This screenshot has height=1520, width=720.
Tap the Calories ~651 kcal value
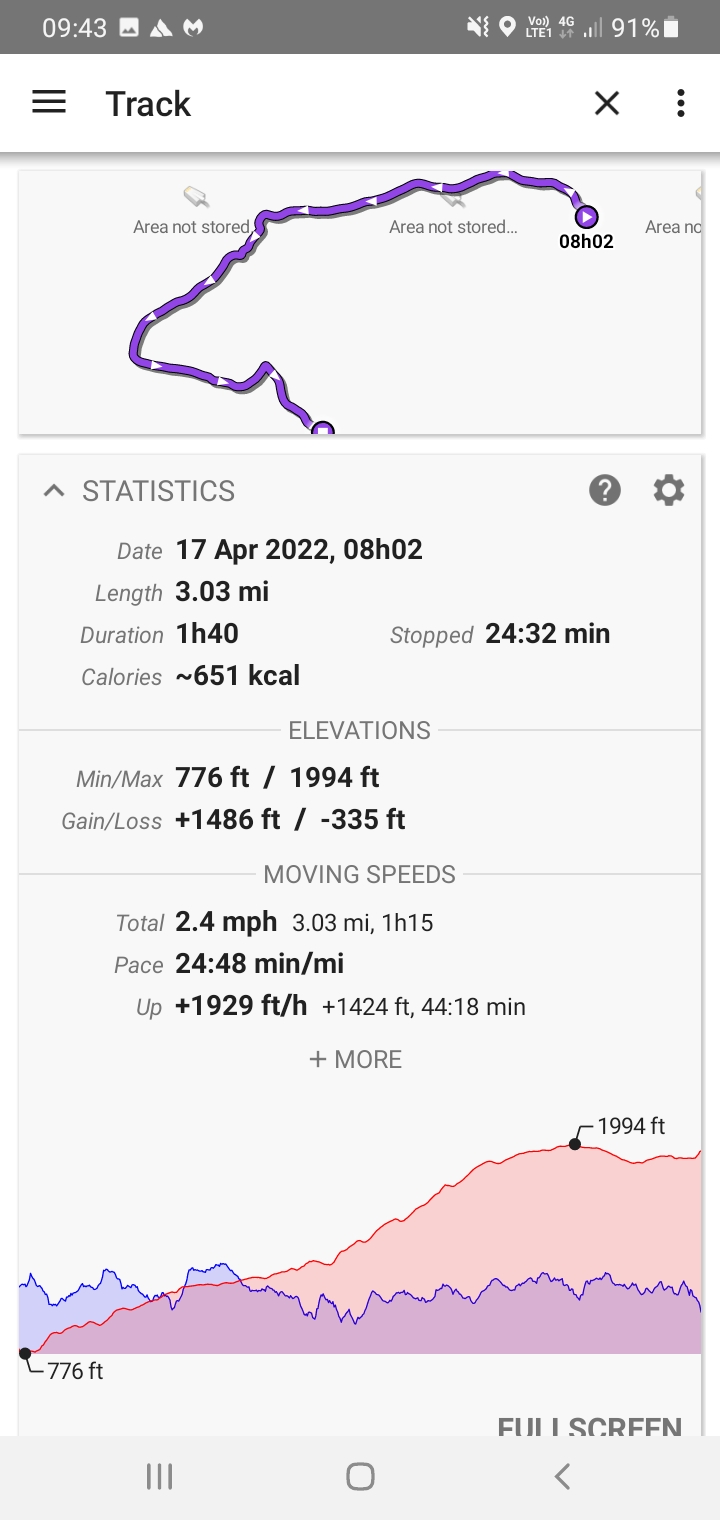coord(237,676)
